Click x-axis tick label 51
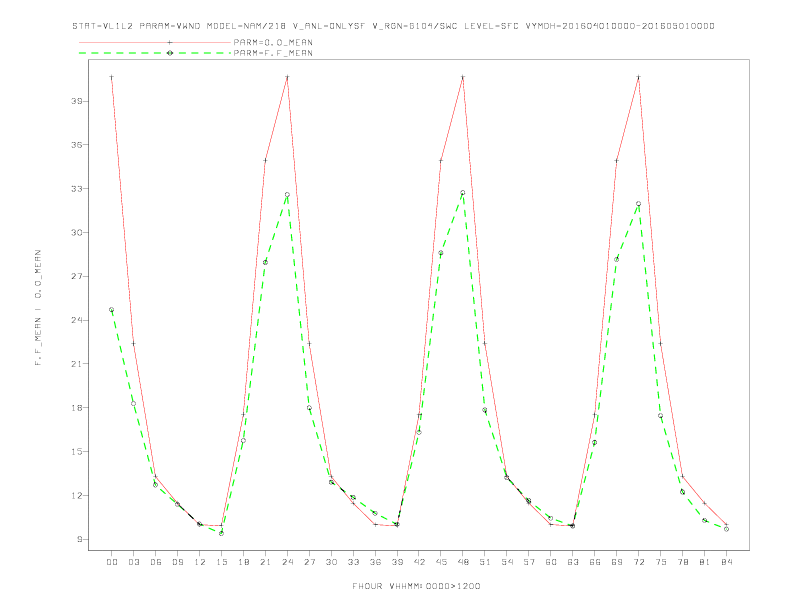 [x=485, y=562]
